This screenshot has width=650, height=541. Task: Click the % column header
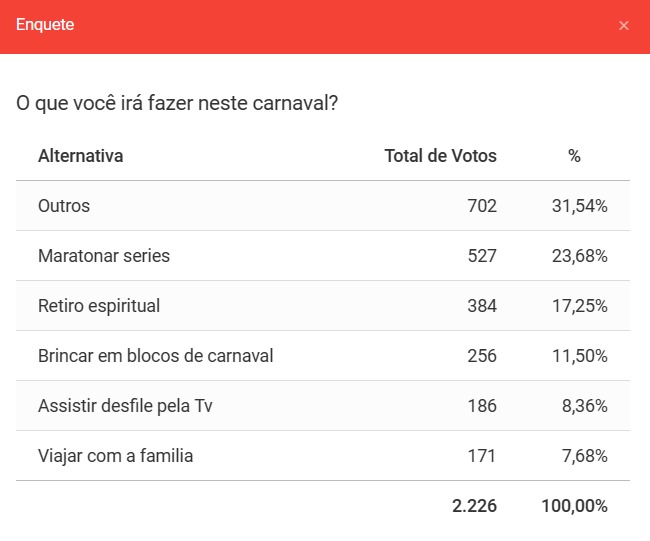(x=574, y=156)
